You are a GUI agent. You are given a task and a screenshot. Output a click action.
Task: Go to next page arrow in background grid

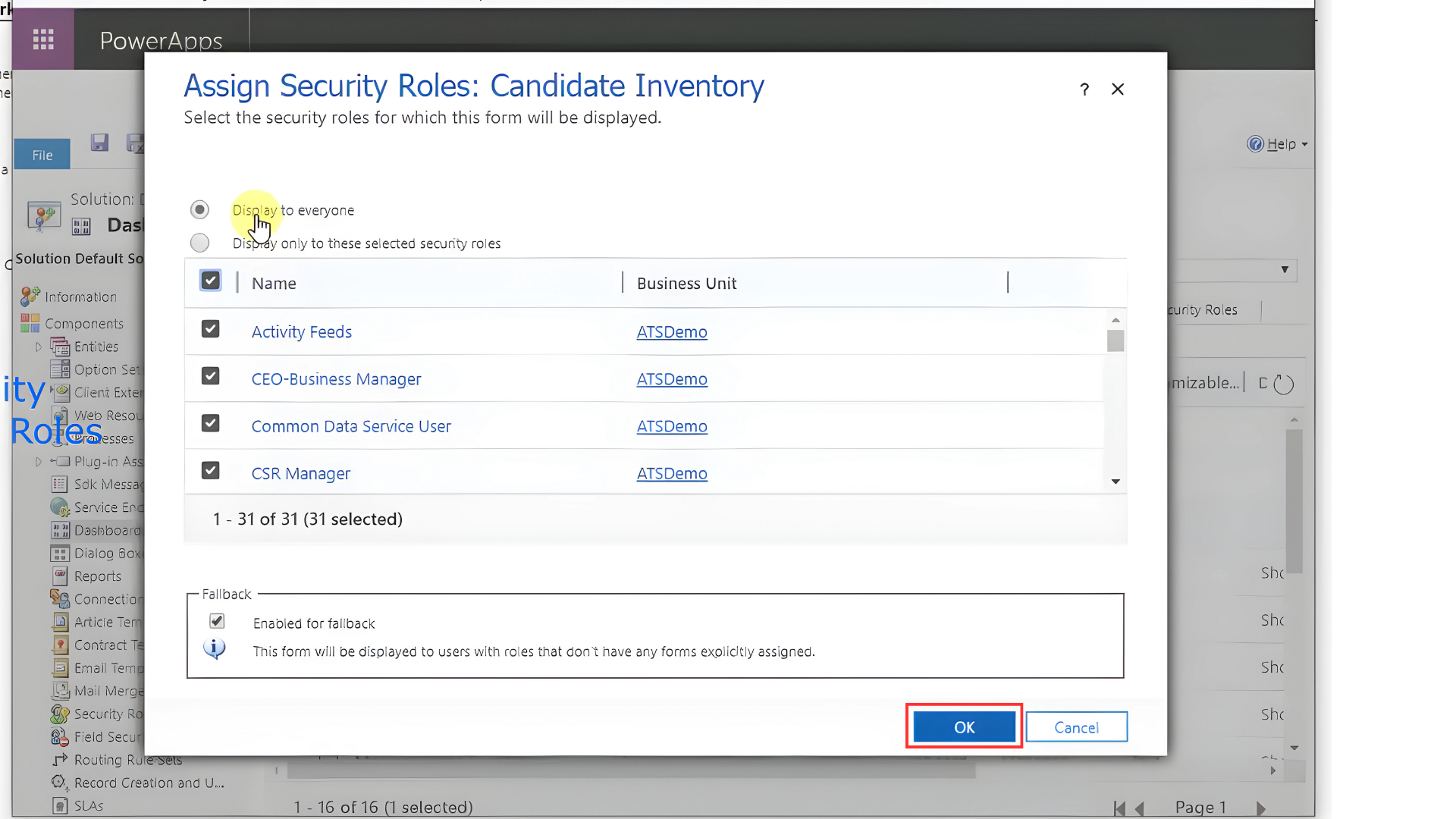coord(1261,808)
